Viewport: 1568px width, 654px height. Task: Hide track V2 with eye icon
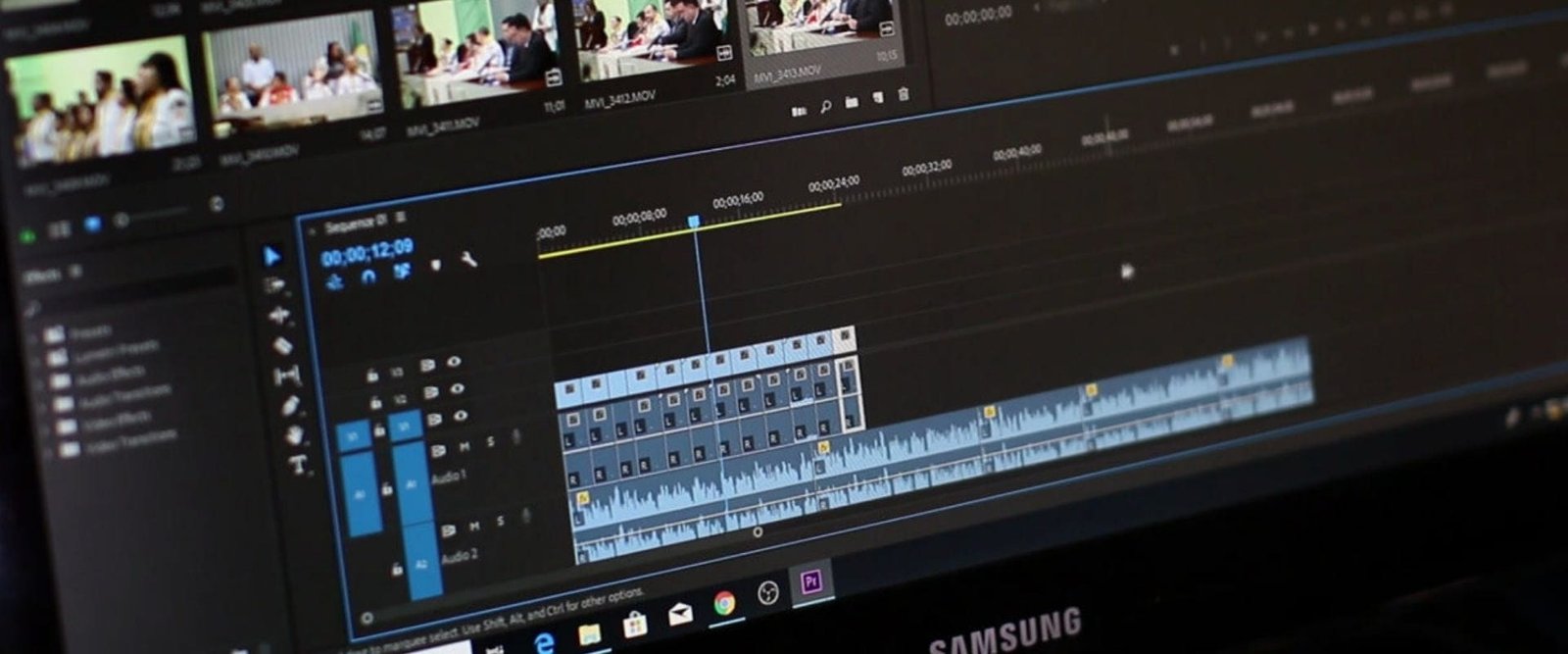(458, 388)
